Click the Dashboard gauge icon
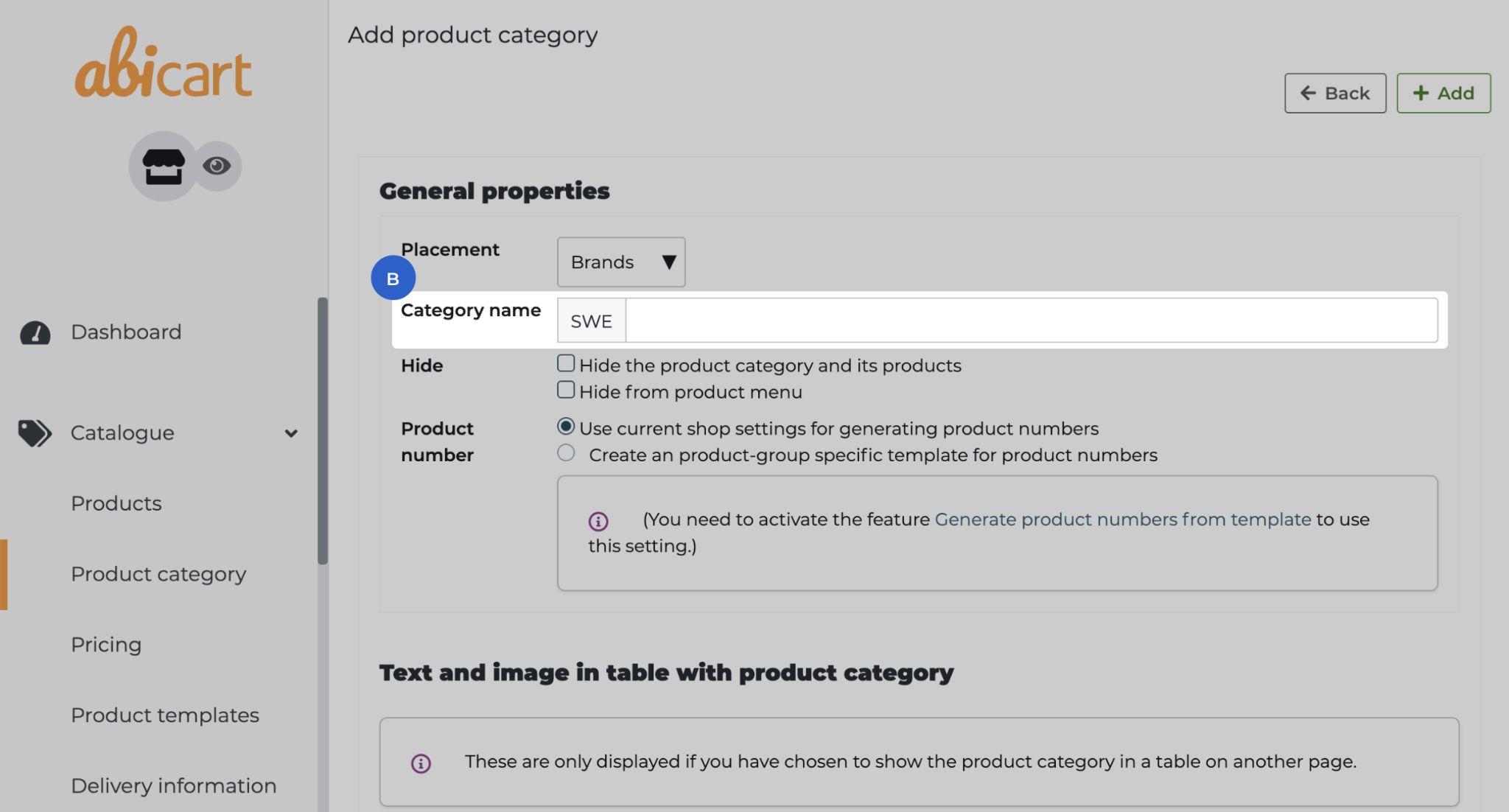This screenshot has width=1509, height=812. click(x=35, y=333)
